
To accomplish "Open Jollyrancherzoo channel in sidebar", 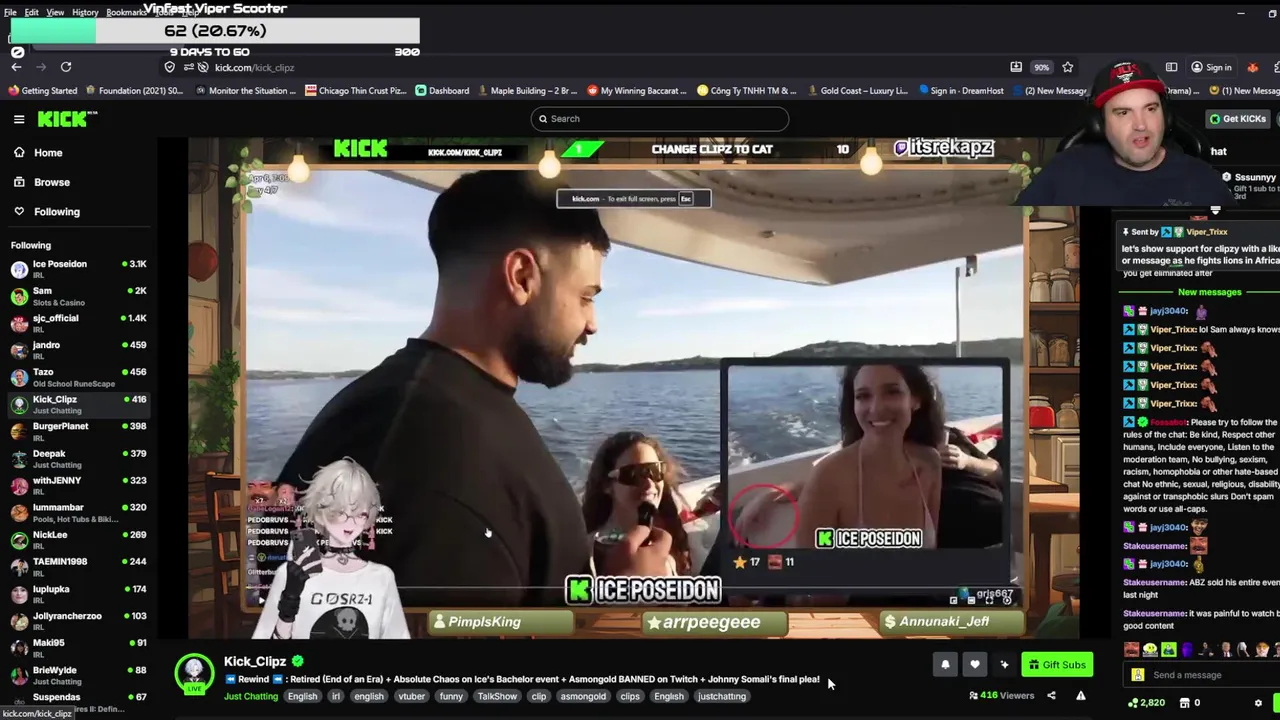I will 78,620.
